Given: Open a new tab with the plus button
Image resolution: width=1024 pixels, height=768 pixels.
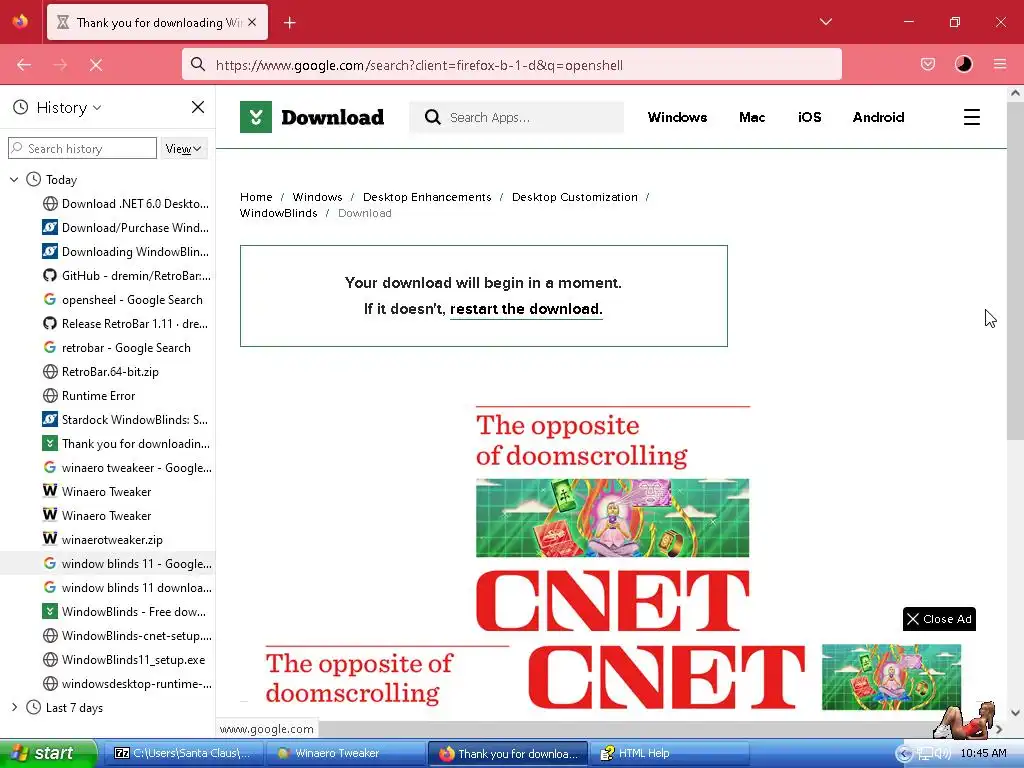Looking at the screenshot, I should [x=289, y=23].
